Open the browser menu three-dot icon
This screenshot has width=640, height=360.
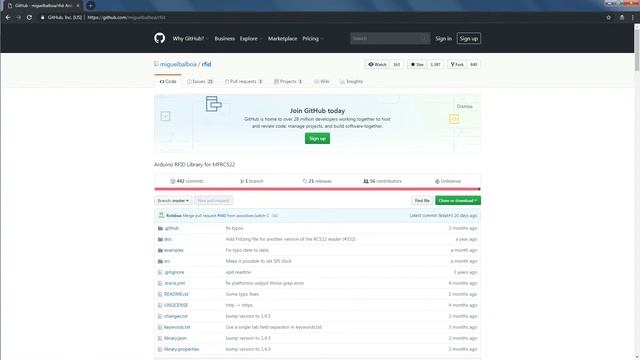click(x=633, y=18)
